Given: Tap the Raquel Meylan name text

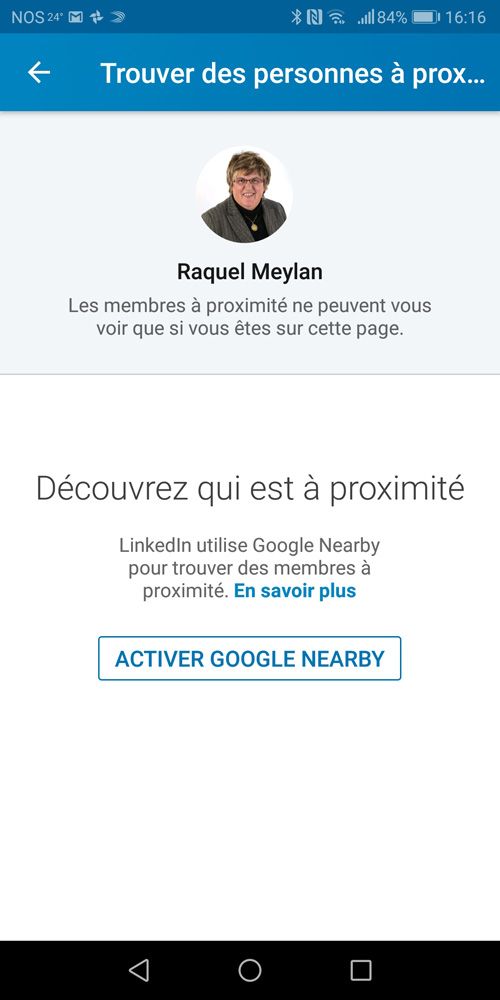Looking at the screenshot, I should point(249,272).
